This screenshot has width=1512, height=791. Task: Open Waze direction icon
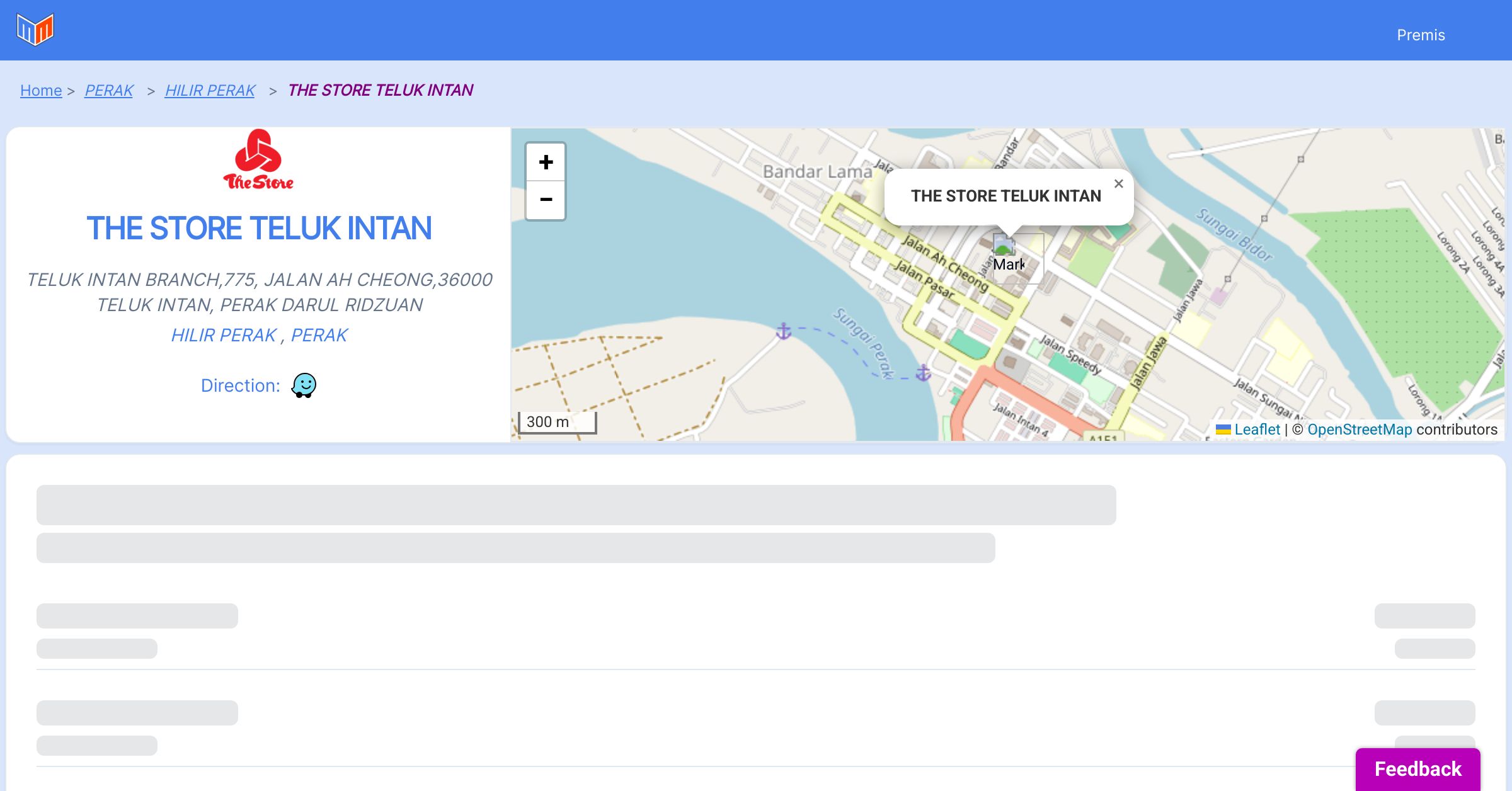[x=304, y=385]
